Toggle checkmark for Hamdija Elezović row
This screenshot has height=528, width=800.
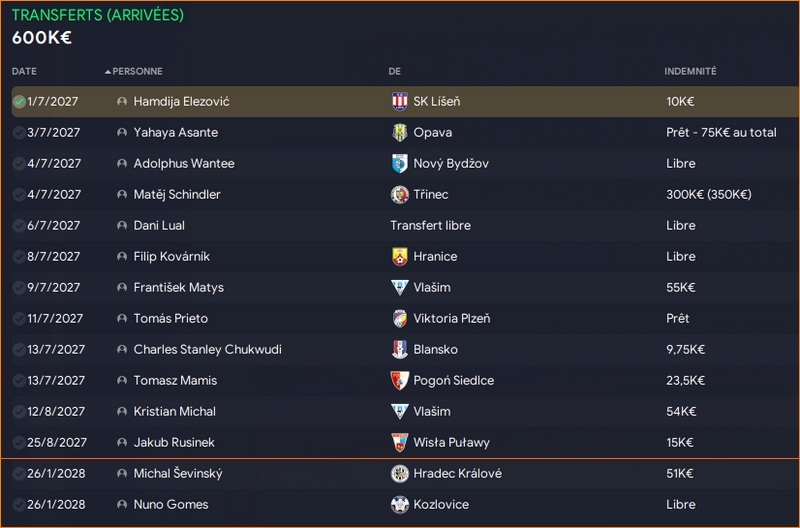pos(19,102)
